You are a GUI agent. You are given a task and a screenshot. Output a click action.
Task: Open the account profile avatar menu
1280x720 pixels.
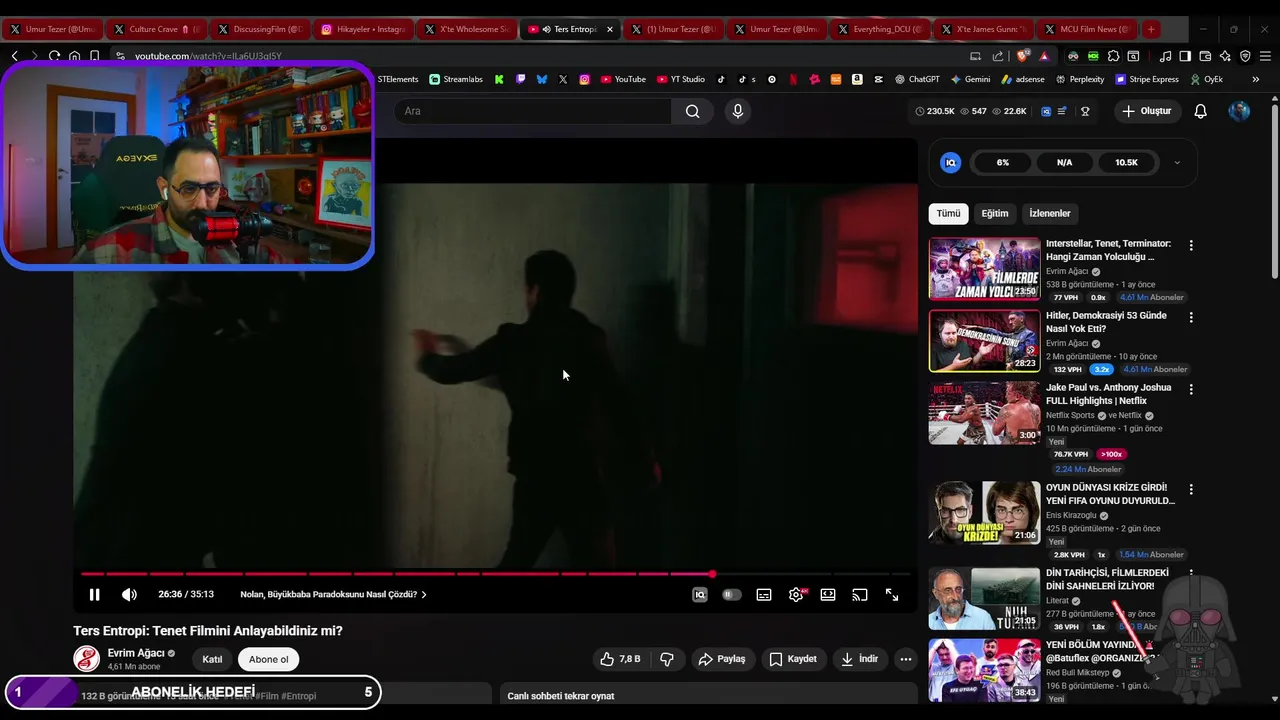pyautogui.click(x=1239, y=111)
